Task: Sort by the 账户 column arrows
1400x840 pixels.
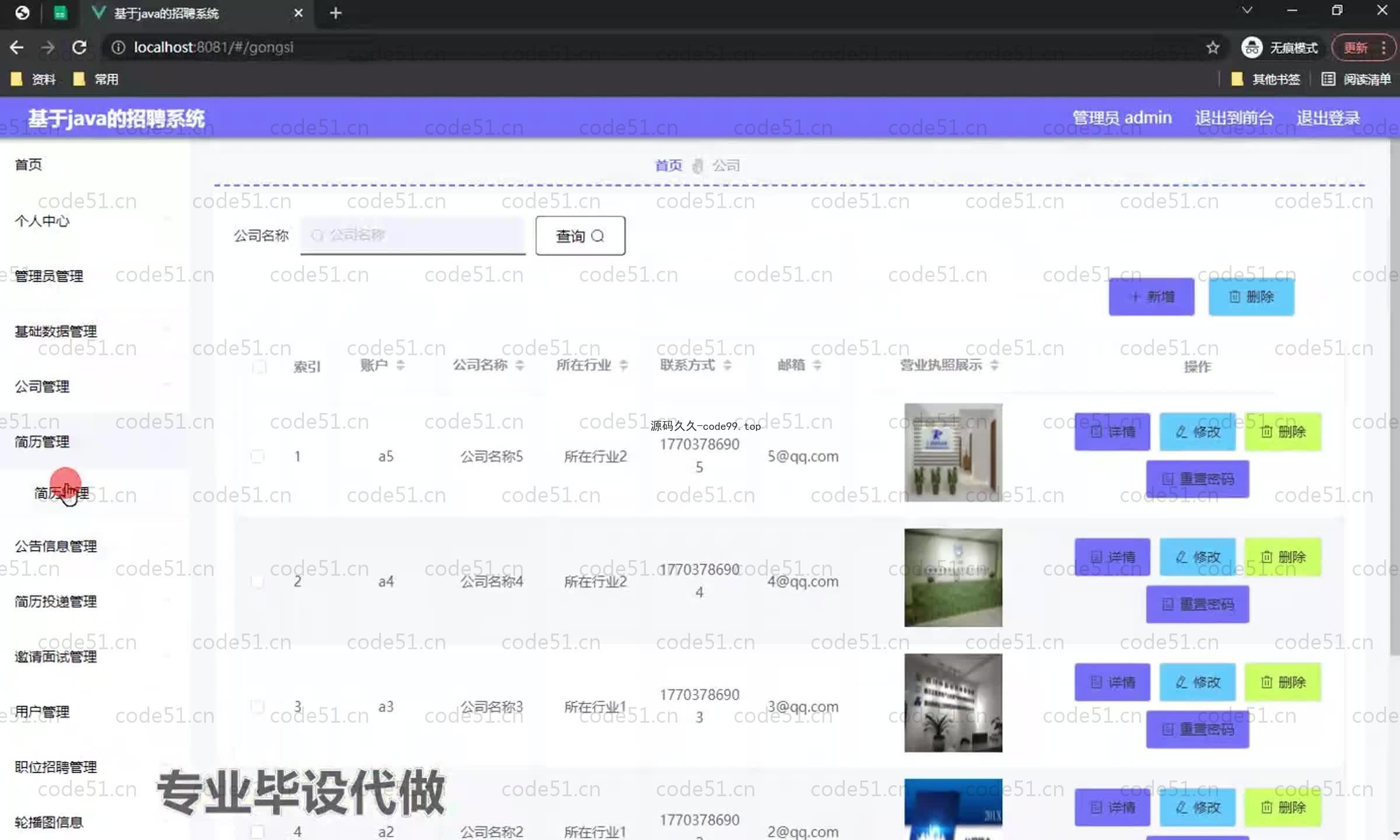Action: coord(400,365)
